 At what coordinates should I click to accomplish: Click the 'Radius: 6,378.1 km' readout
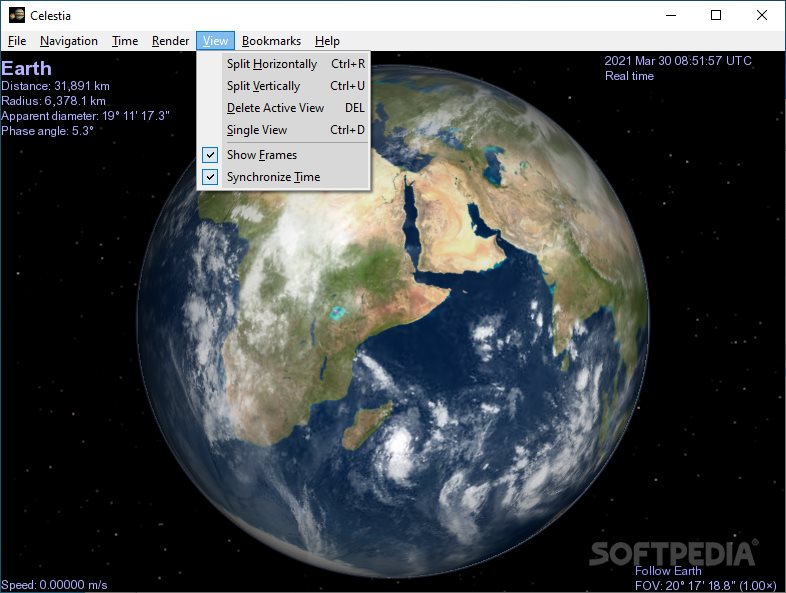pos(54,101)
